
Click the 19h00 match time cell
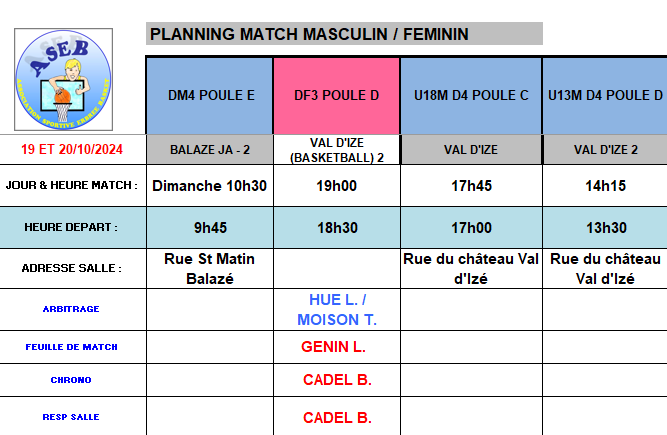pyautogui.click(x=336, y=185)
